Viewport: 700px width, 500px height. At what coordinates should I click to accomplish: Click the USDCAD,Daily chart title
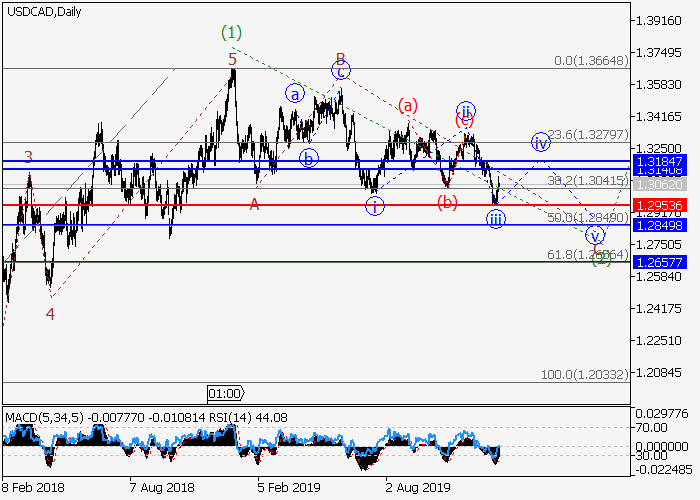[44, 12]
